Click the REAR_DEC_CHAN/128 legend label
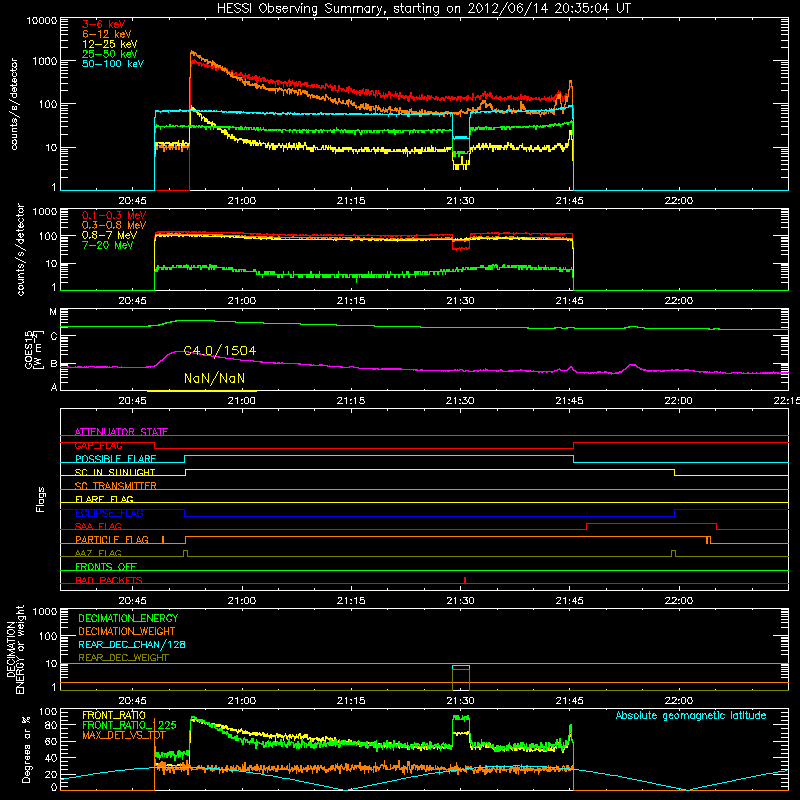The height and width of the screenshot is (800, 800). coord(132,644)
